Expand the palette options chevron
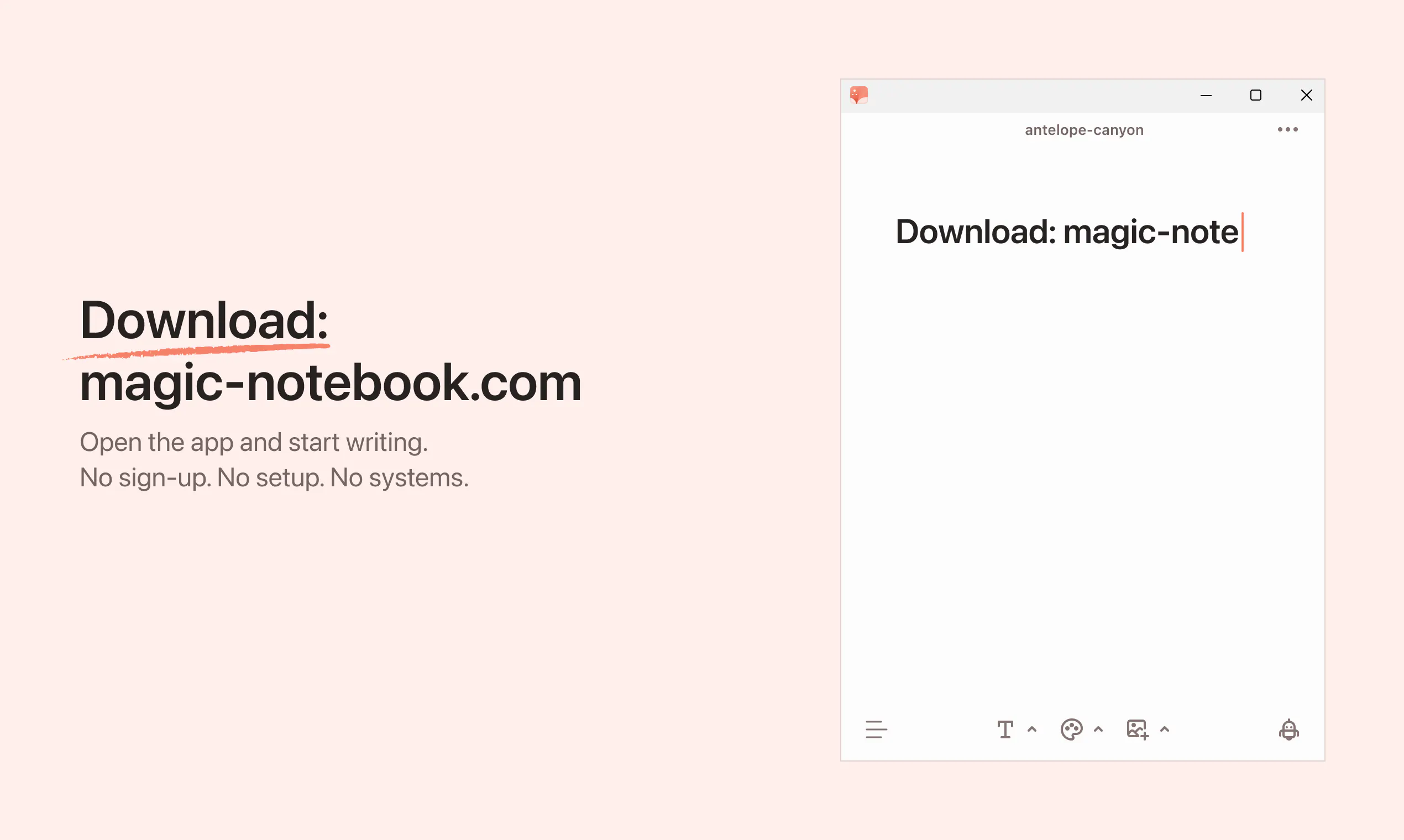 point(1098,729)
